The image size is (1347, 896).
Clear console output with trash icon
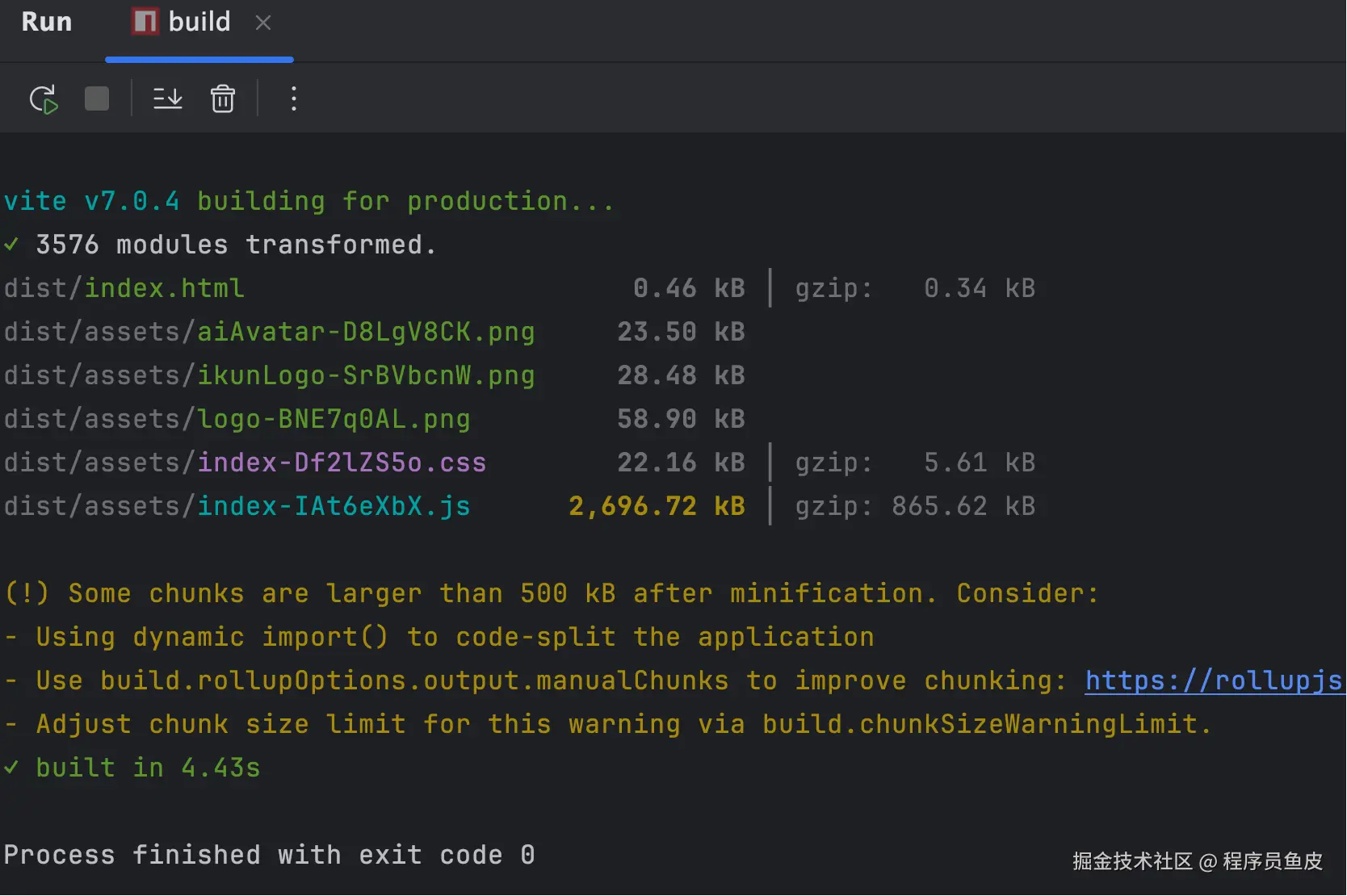(x=223, y=99)
